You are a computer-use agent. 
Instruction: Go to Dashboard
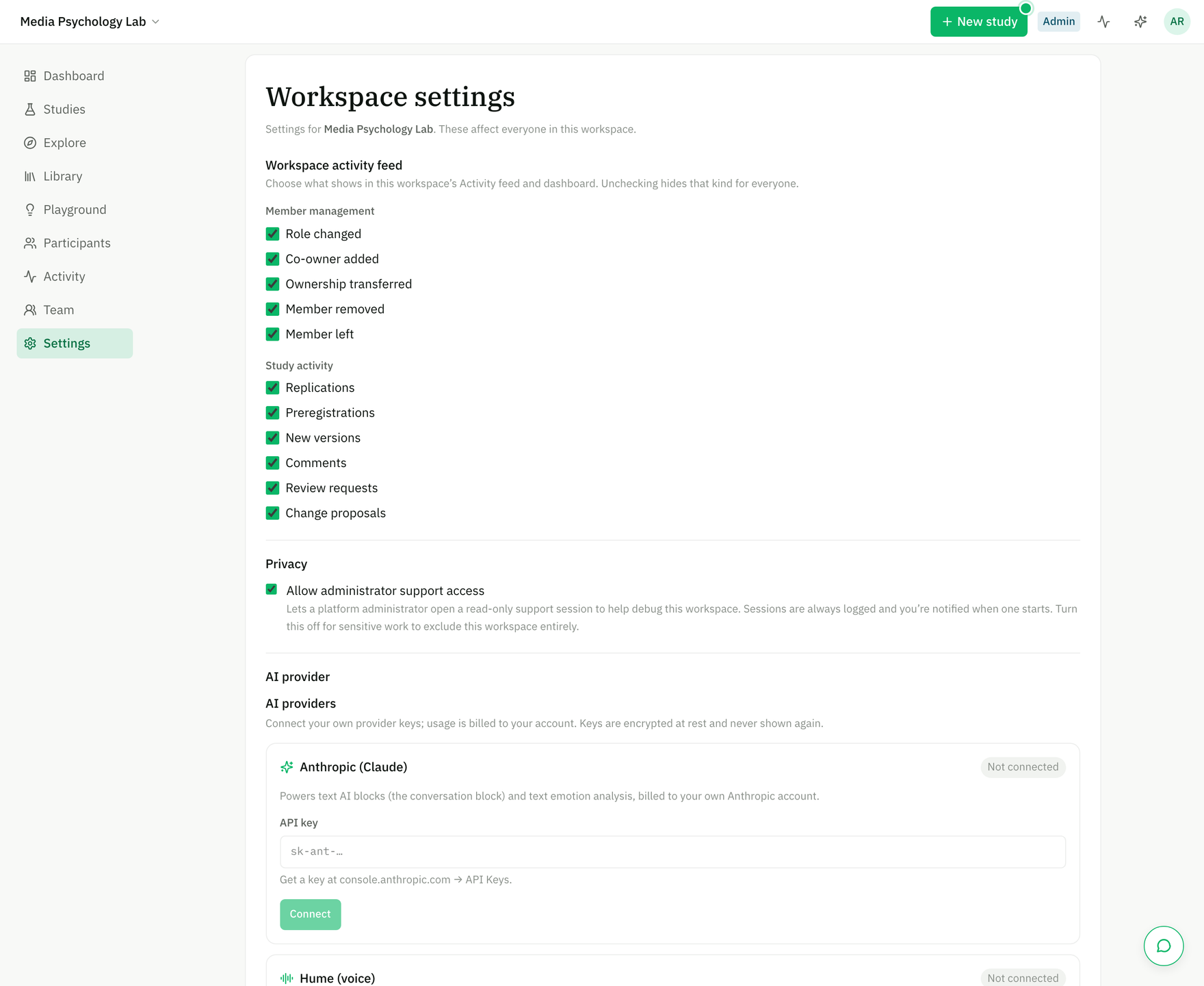75,76
